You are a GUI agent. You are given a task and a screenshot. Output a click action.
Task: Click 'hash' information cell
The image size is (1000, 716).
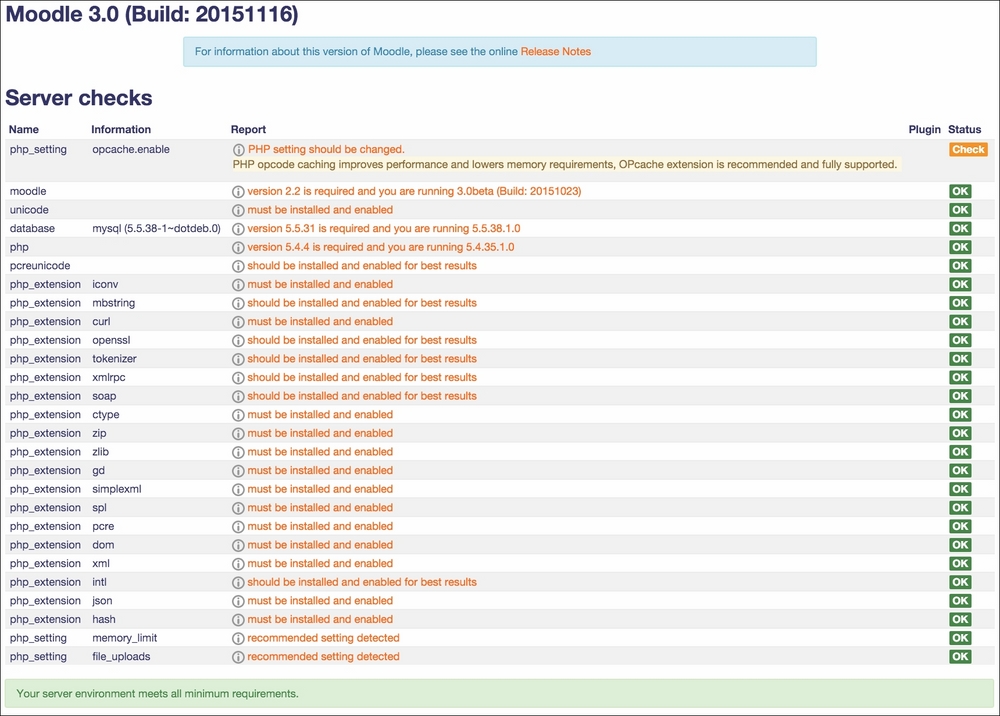point(104,619)
